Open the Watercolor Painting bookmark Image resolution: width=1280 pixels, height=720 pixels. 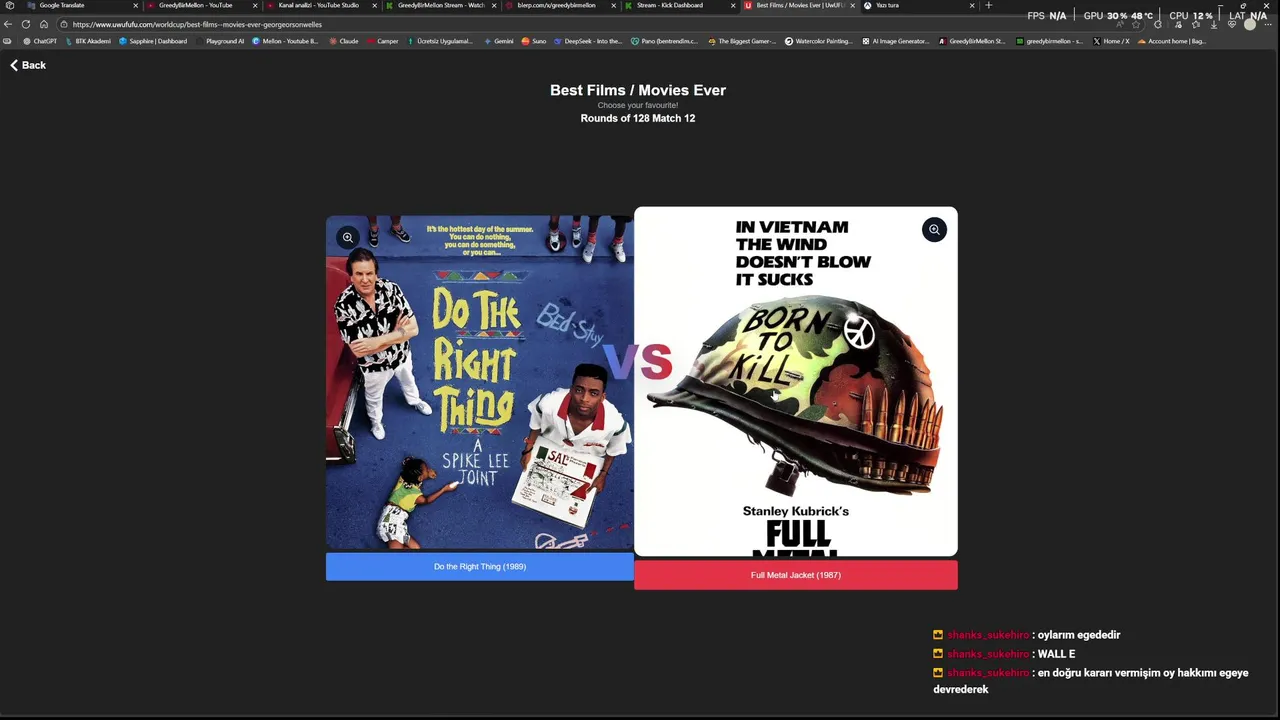[x=818, y=41]
